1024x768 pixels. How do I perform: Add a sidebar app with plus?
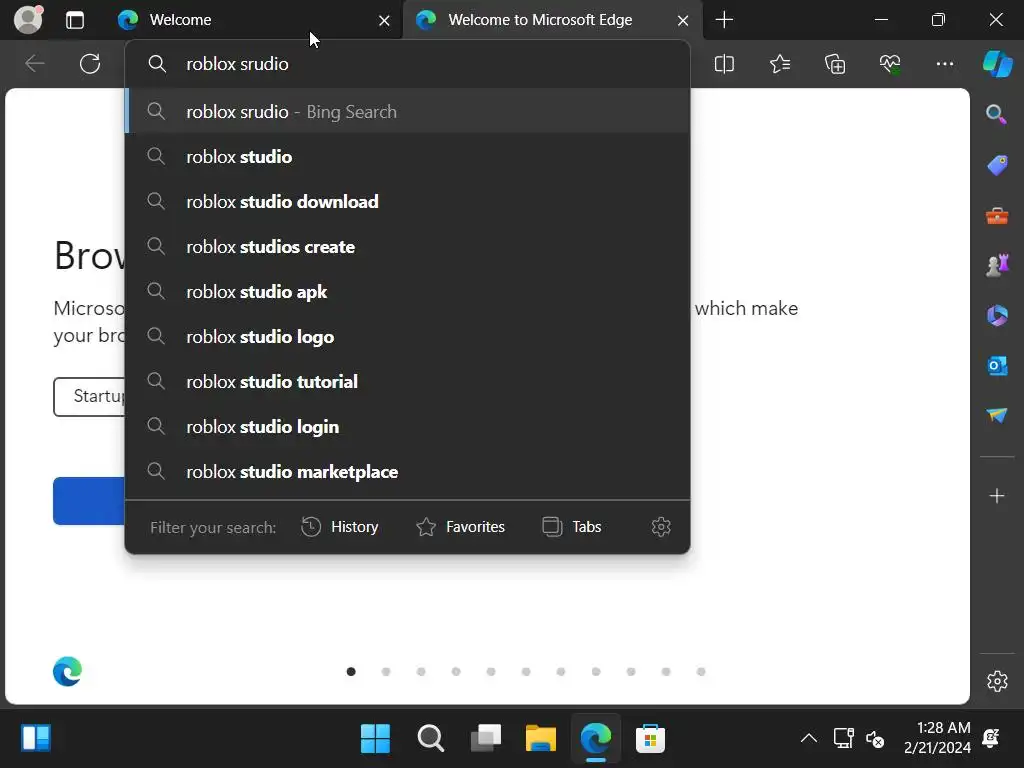coord(997,496)
